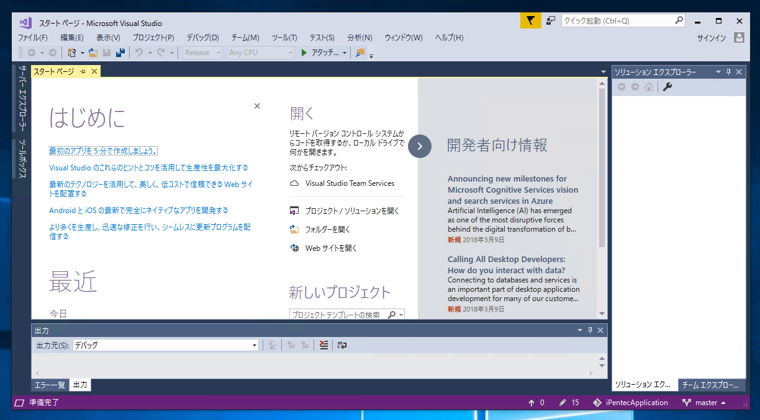Image resolution: width=760 pixels, height=420 pixels.
Task: Click the magnifier icon in Quick Launch box
Action: (x=679, y=20)
